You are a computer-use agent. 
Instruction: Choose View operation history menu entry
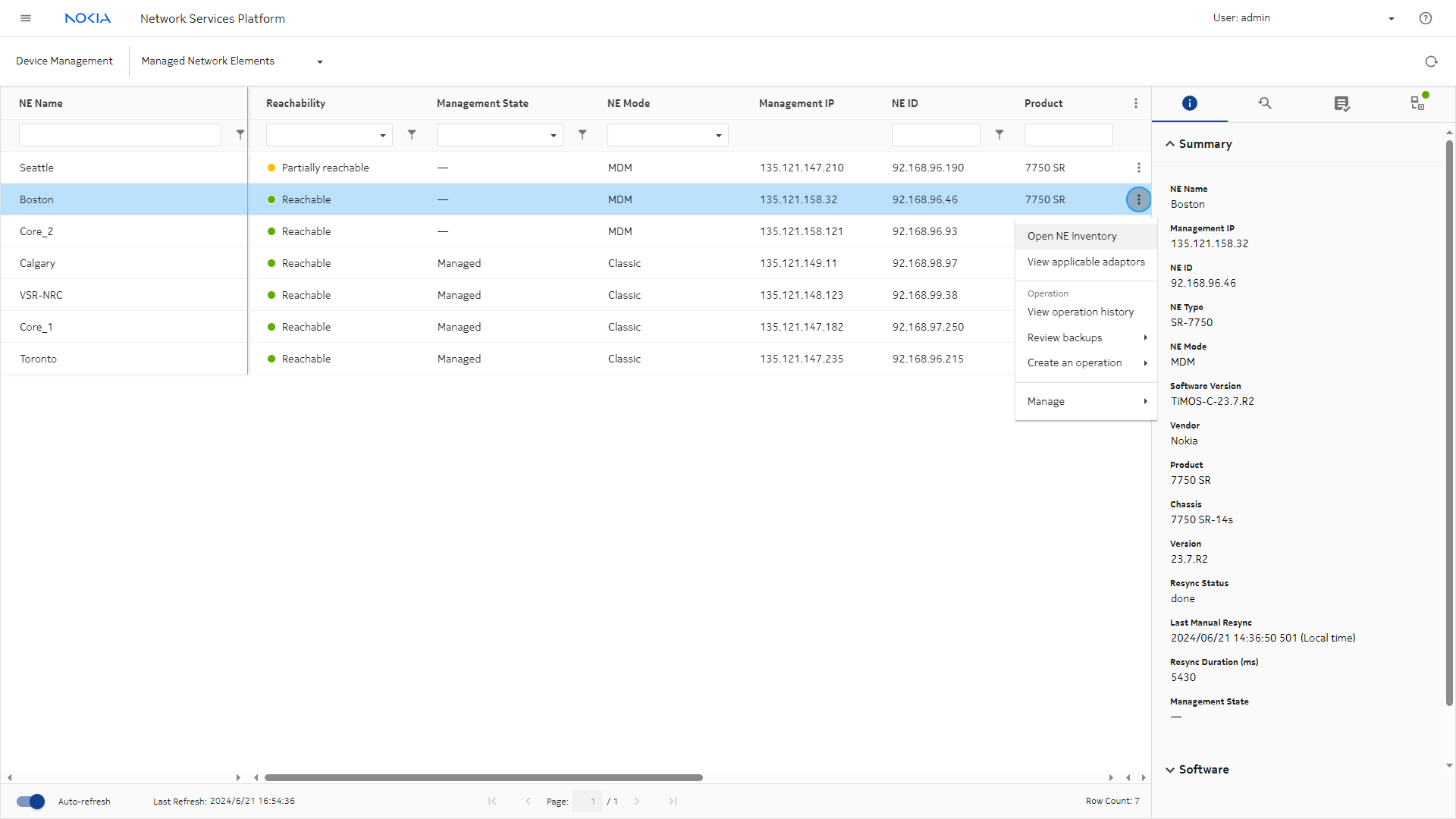click(x=1080, y=312)
